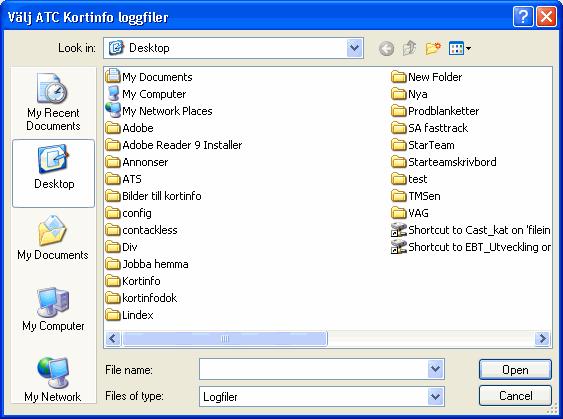Create a new folder from toolbar
The width and height of the screenshot is (563, 419).
(x=433, y=48)
